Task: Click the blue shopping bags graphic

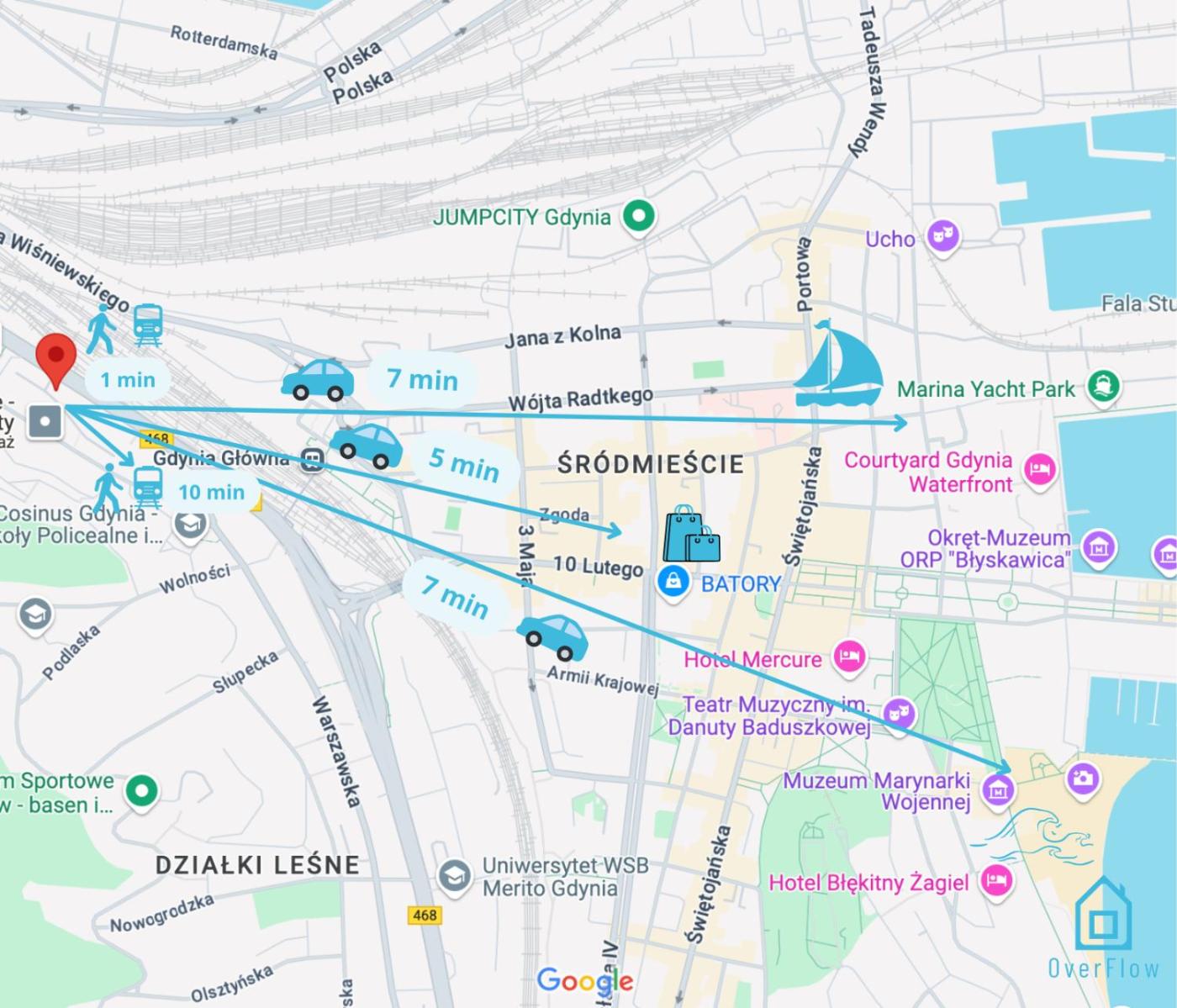Action: pos(692,535)
